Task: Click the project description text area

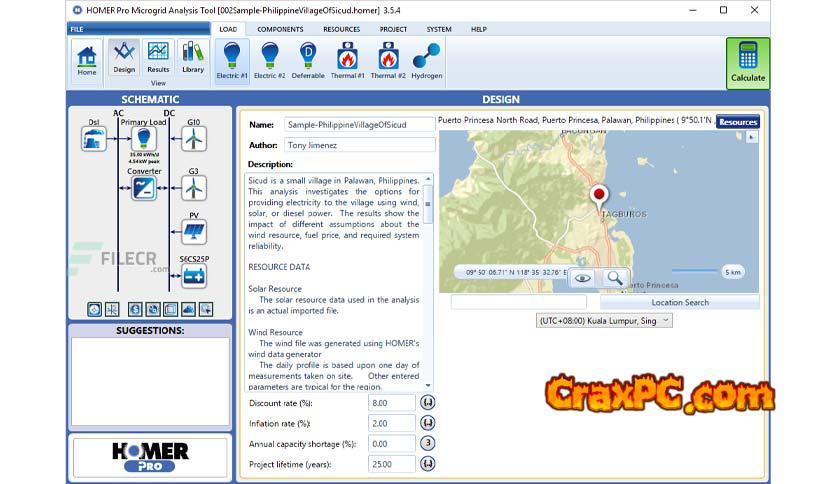Action: click(334, 282)
